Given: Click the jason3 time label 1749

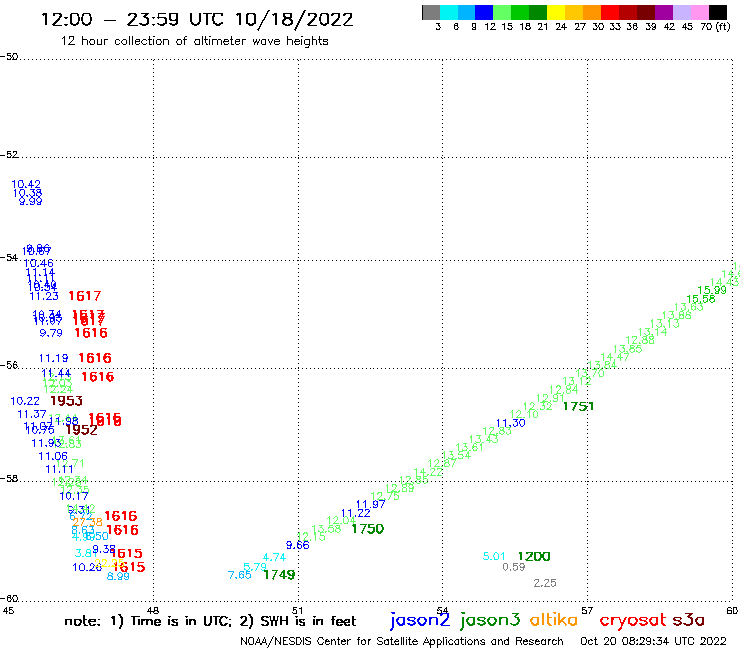Looking at the screenshot, I should (x=279, y=574).
